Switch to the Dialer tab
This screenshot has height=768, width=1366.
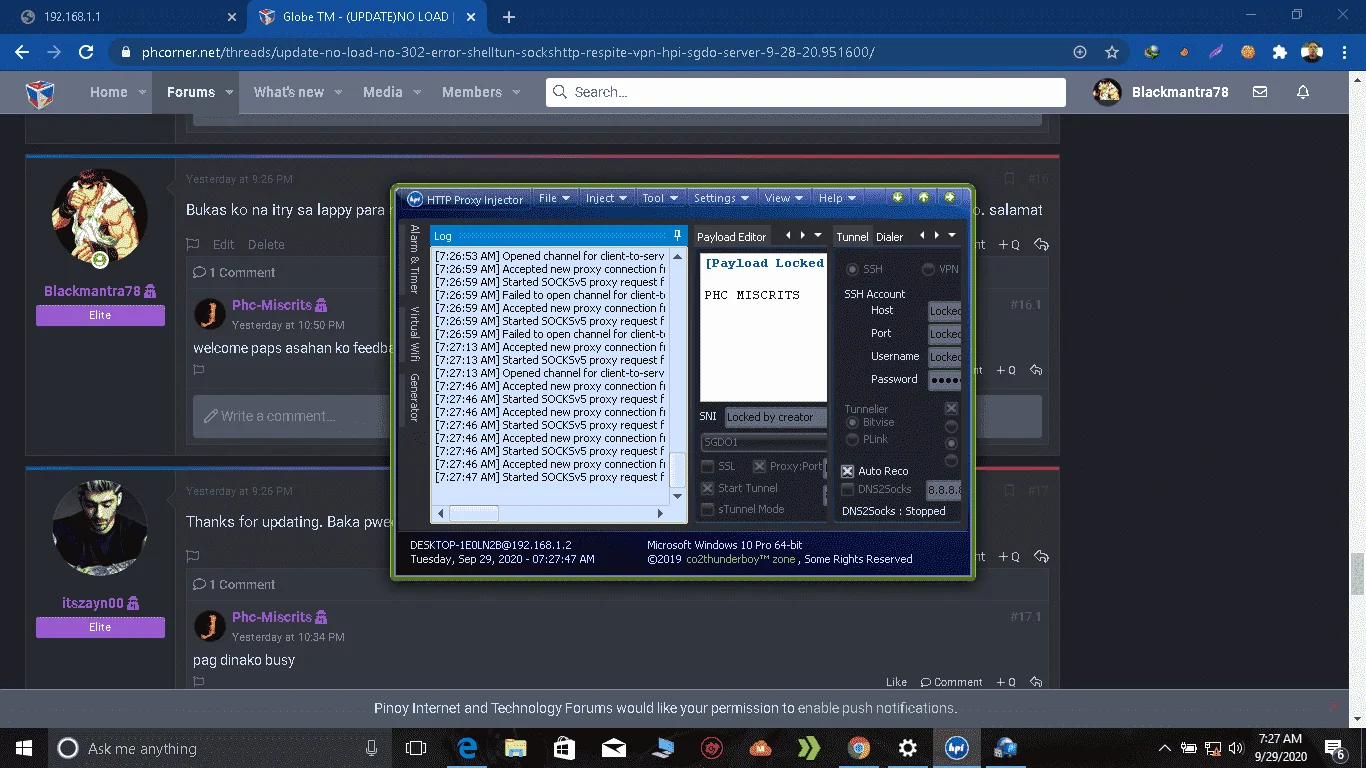point(889,237)
